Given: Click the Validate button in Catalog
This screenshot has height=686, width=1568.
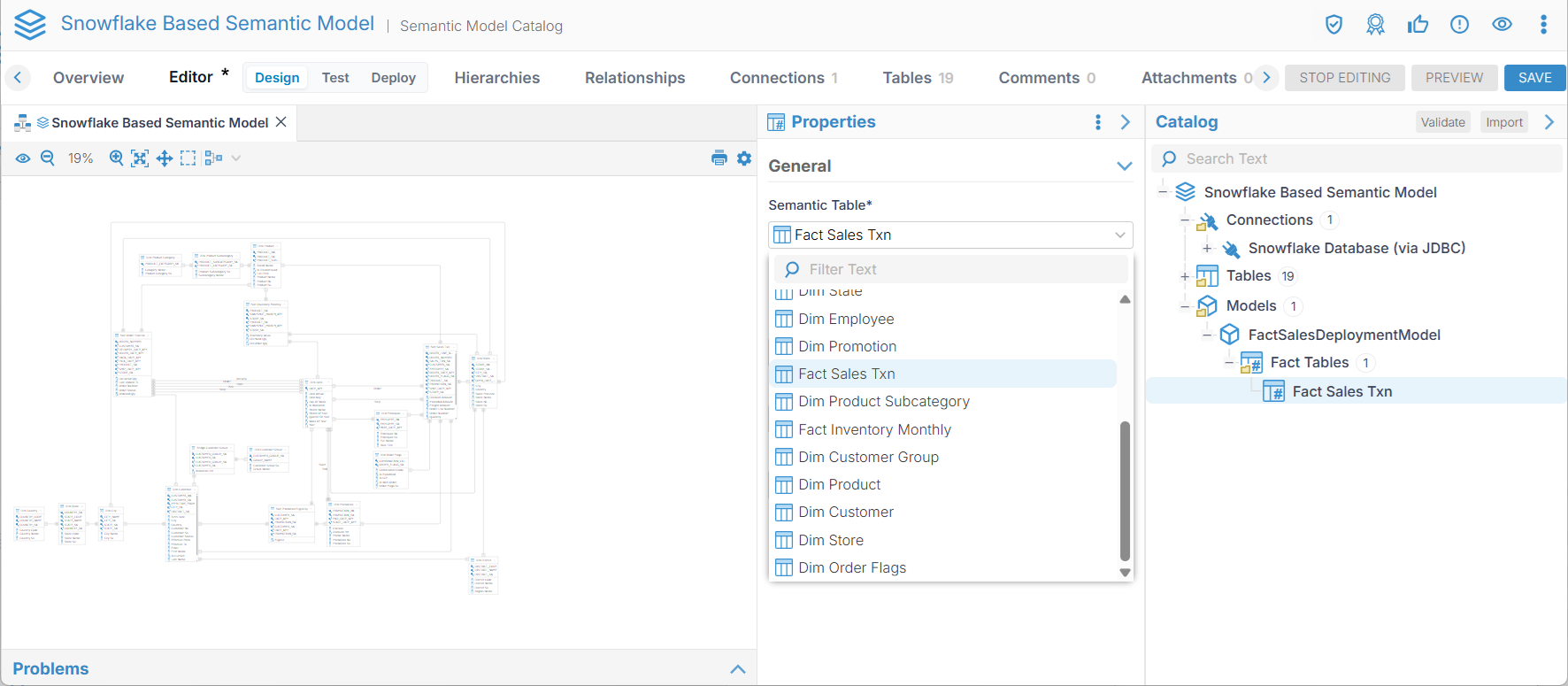Looking at the screenshot, I should tap(1442, 122).
